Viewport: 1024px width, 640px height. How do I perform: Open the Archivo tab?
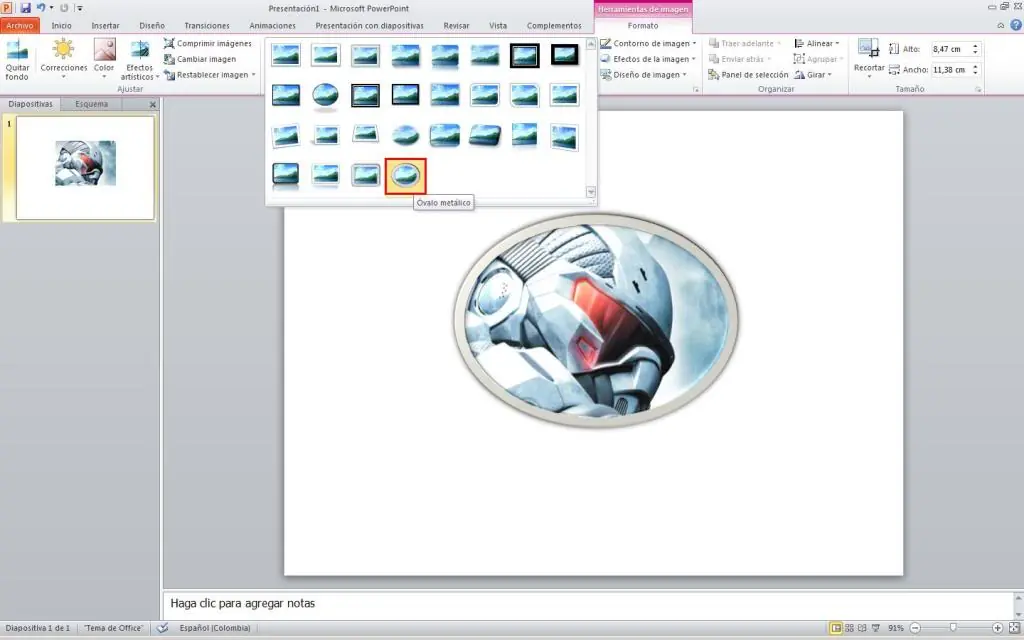click(x=20, y=25)
